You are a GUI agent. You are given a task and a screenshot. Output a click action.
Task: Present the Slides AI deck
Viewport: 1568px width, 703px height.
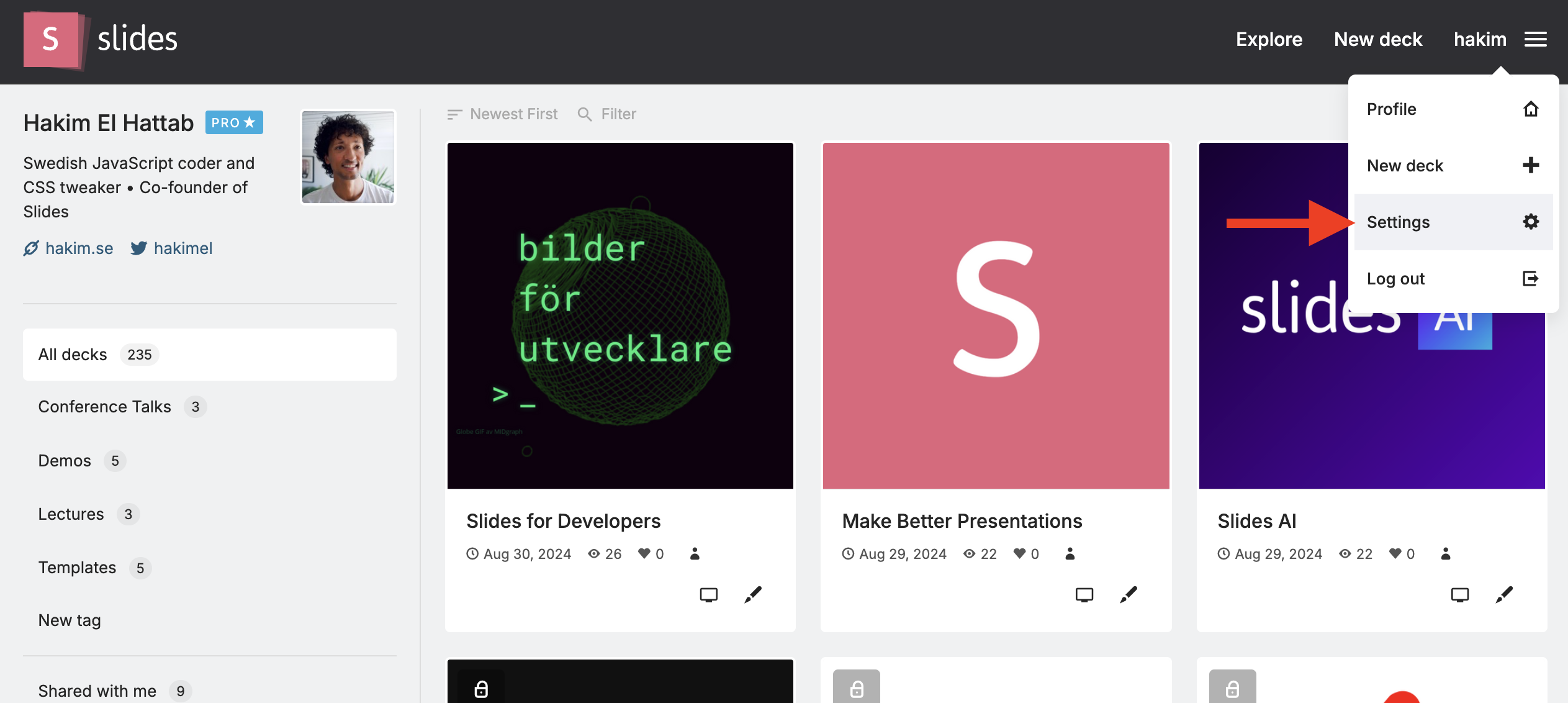1459,594
